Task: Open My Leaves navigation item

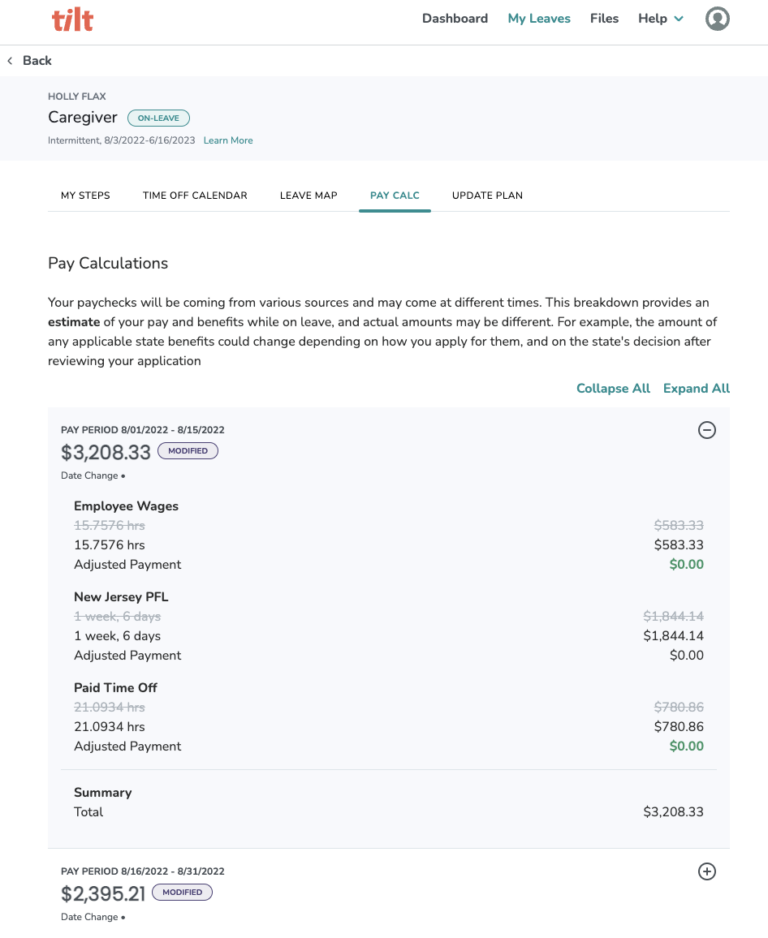Action: click(x=539, y=19)
